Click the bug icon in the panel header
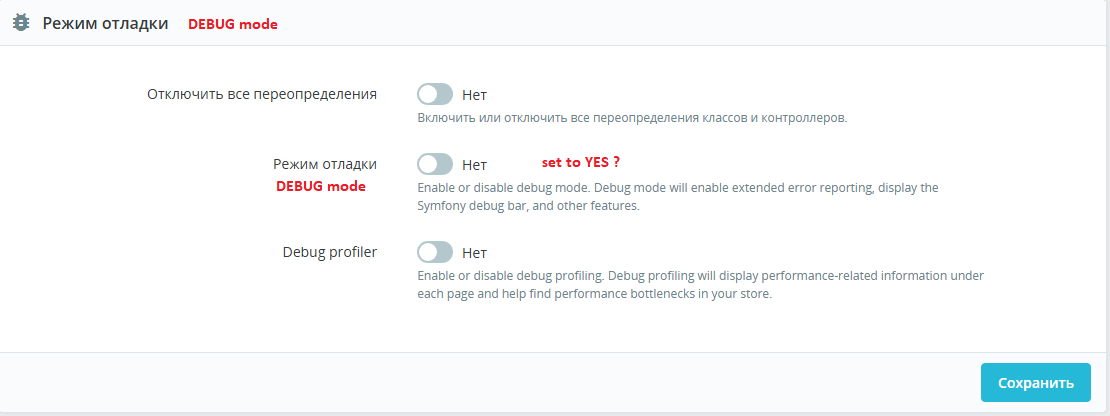The image size is (1110, 416). [20, 24]
